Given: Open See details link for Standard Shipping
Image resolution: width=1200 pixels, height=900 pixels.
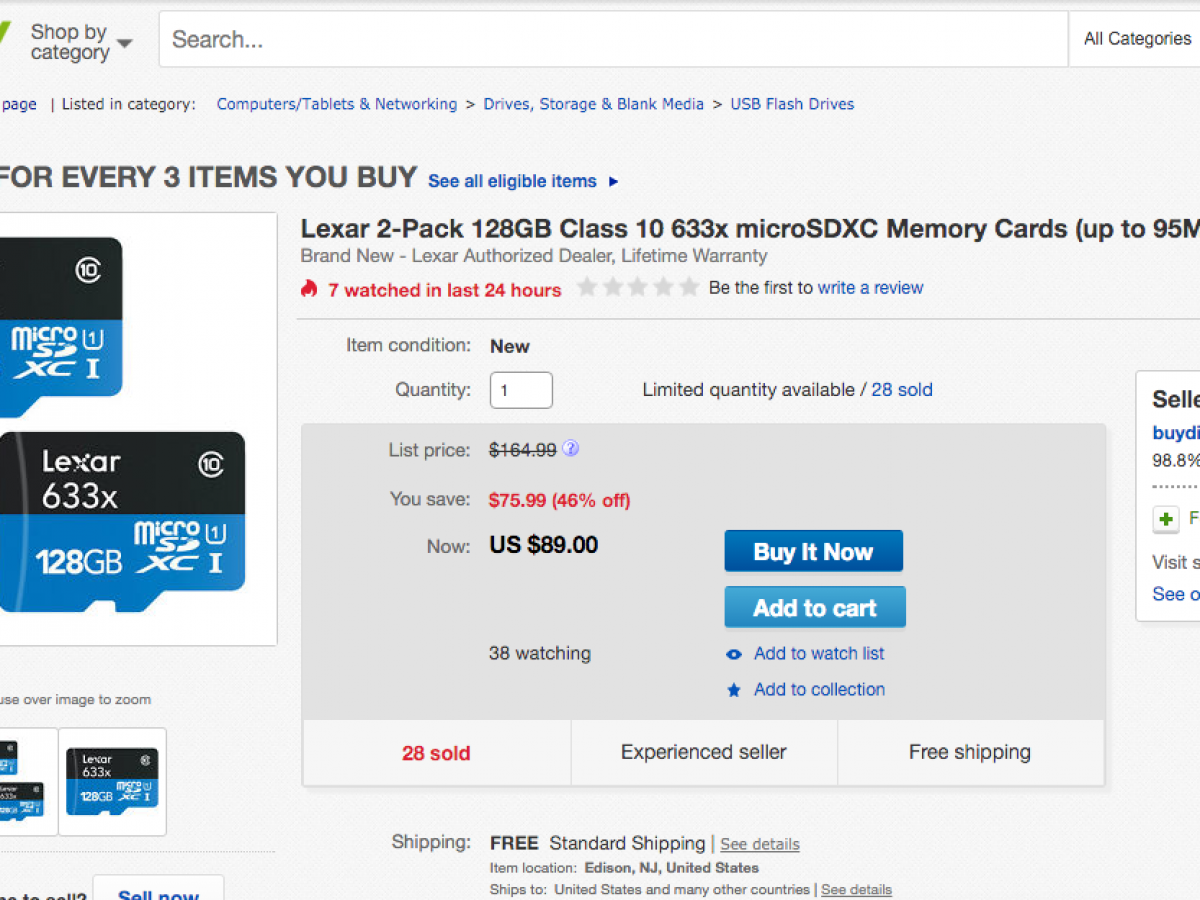Looking at the screenshot, I should 759,844.
